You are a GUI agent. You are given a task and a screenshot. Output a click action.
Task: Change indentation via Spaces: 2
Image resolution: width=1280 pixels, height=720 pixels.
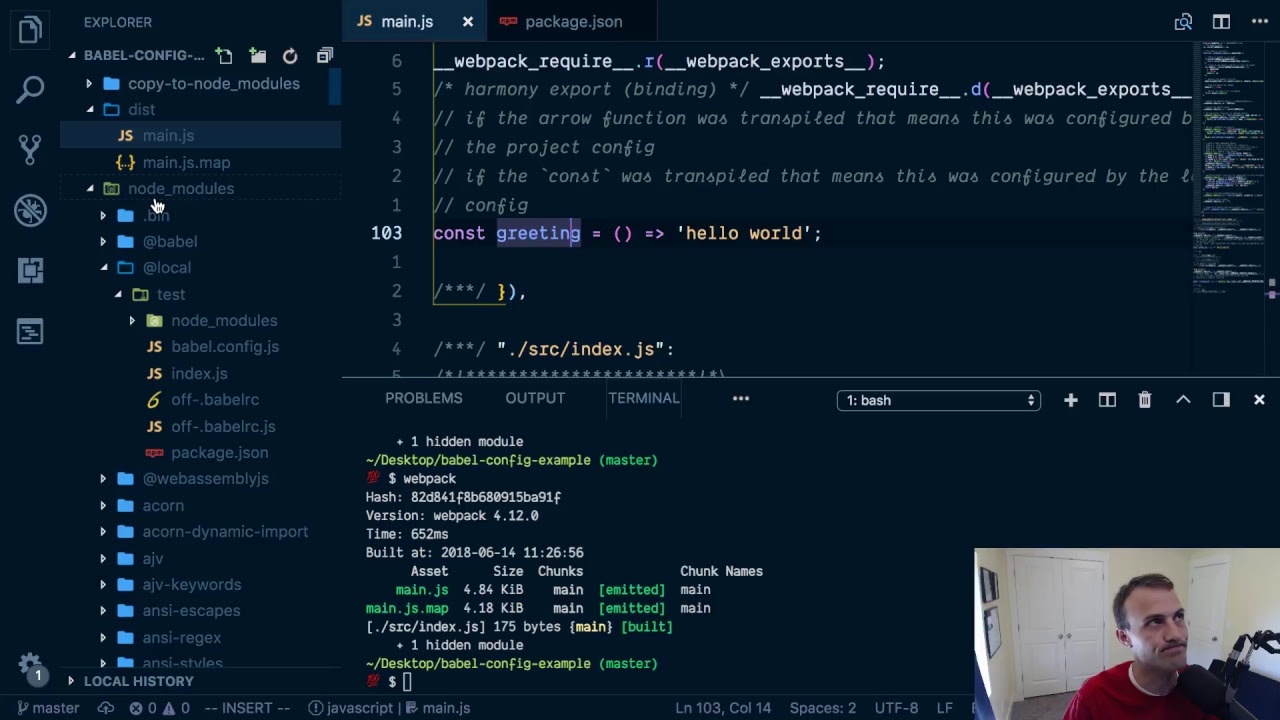point(822,707)
